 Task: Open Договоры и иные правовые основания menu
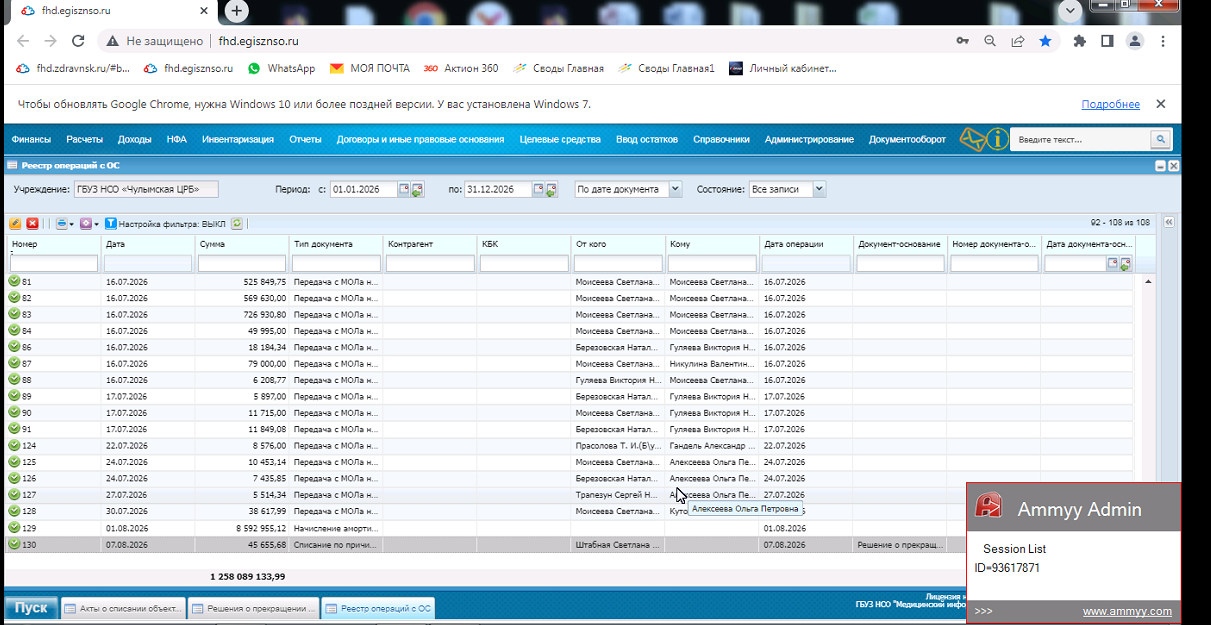(x=420, y=139)
